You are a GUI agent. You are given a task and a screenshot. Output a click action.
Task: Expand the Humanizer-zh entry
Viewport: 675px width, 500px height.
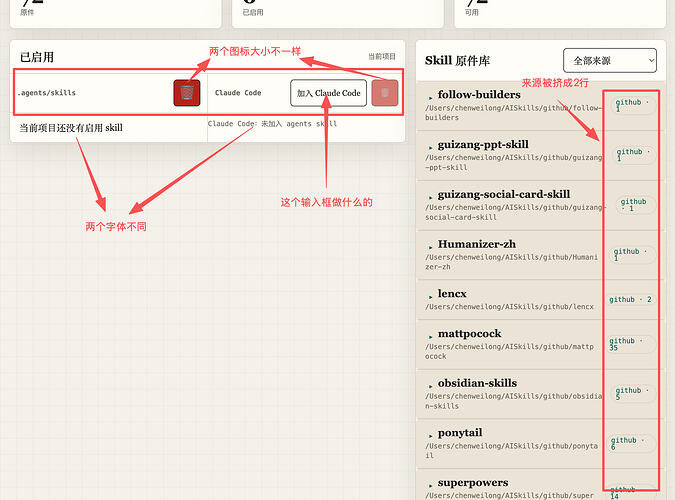tap(430, 248)
